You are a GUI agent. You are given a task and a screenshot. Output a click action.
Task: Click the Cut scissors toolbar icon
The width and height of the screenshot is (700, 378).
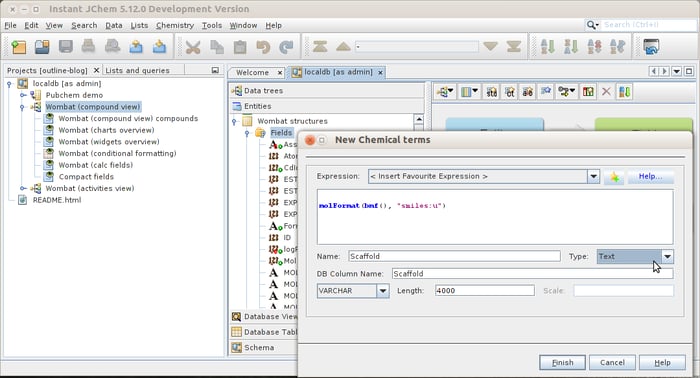[193, 46]
